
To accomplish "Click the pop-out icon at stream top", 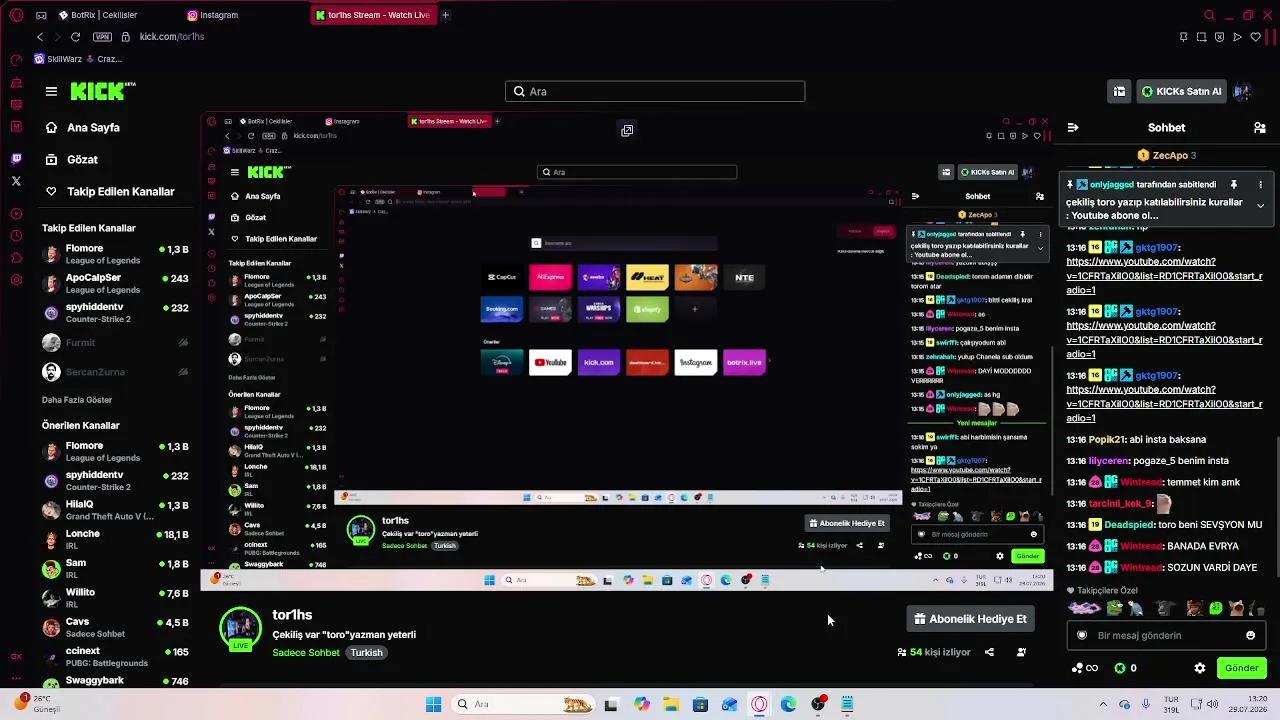I will pyautogui.click(x=627, y=130).
